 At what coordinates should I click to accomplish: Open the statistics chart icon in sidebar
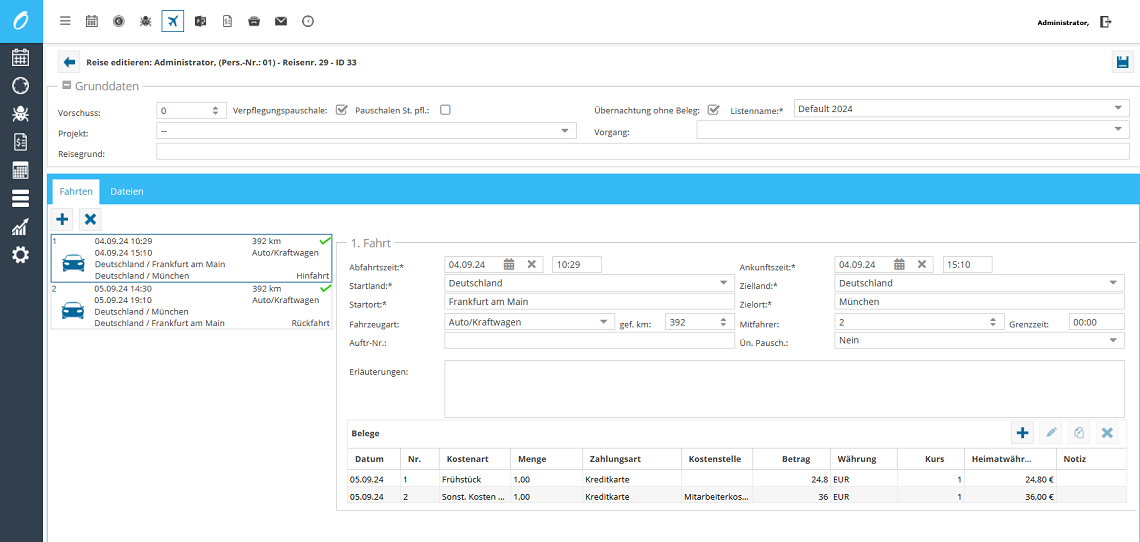(20, 227)
